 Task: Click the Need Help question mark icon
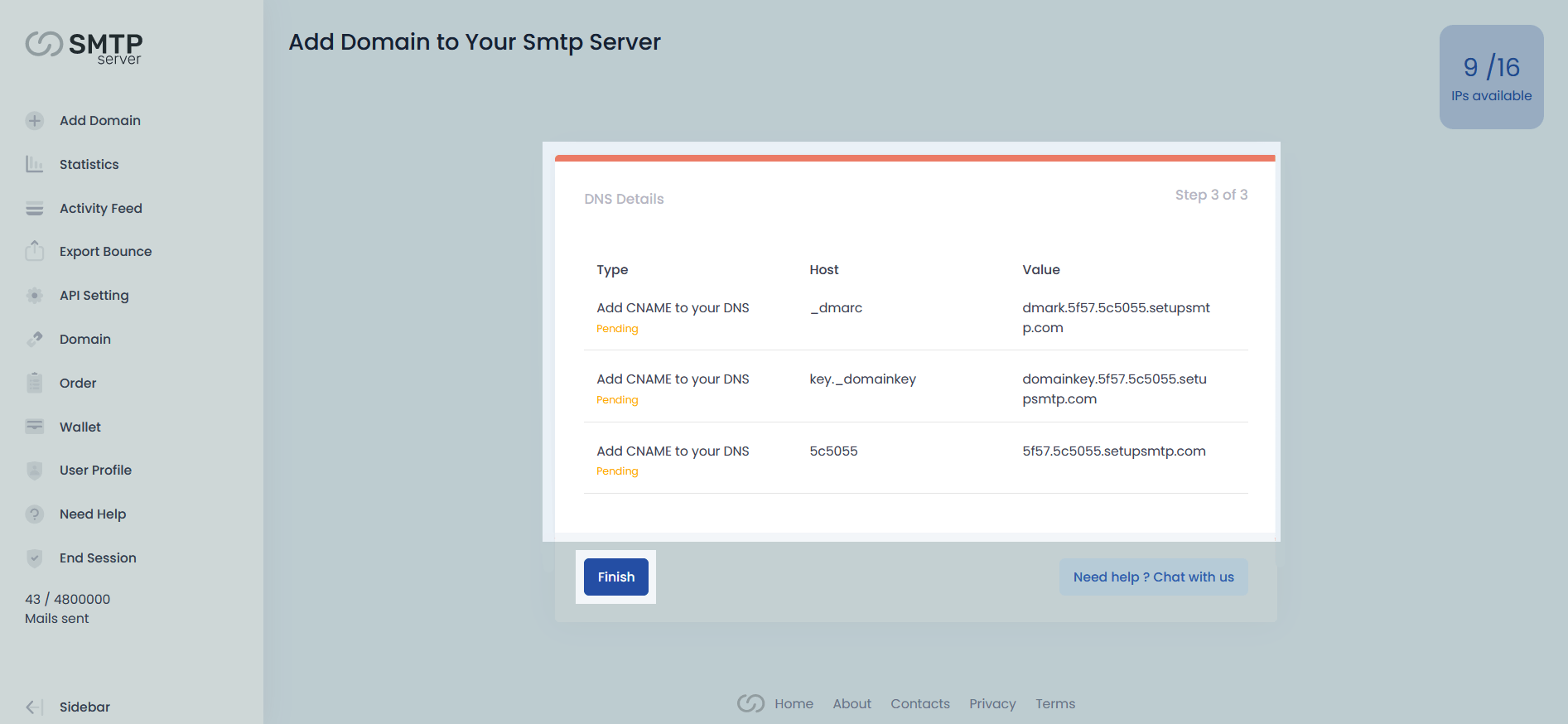click(x=34, y=514)
